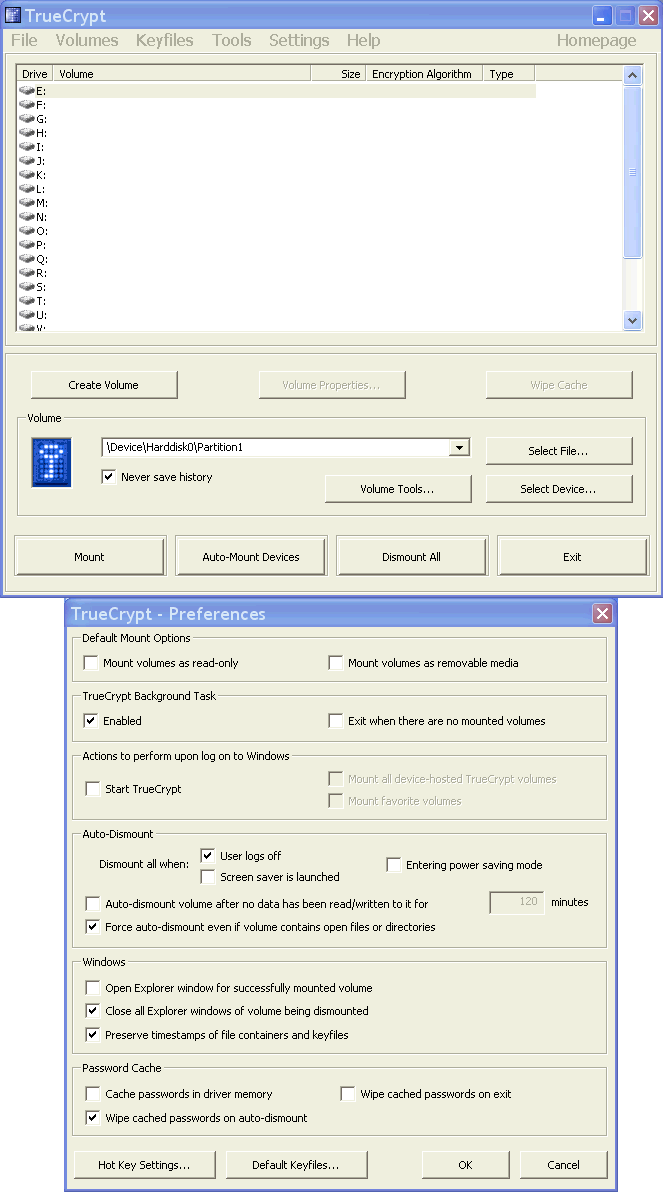Click the Create Volume button
Viewport: 663px width, 1194px height.
pyautogui.click(x=104, y=385)
